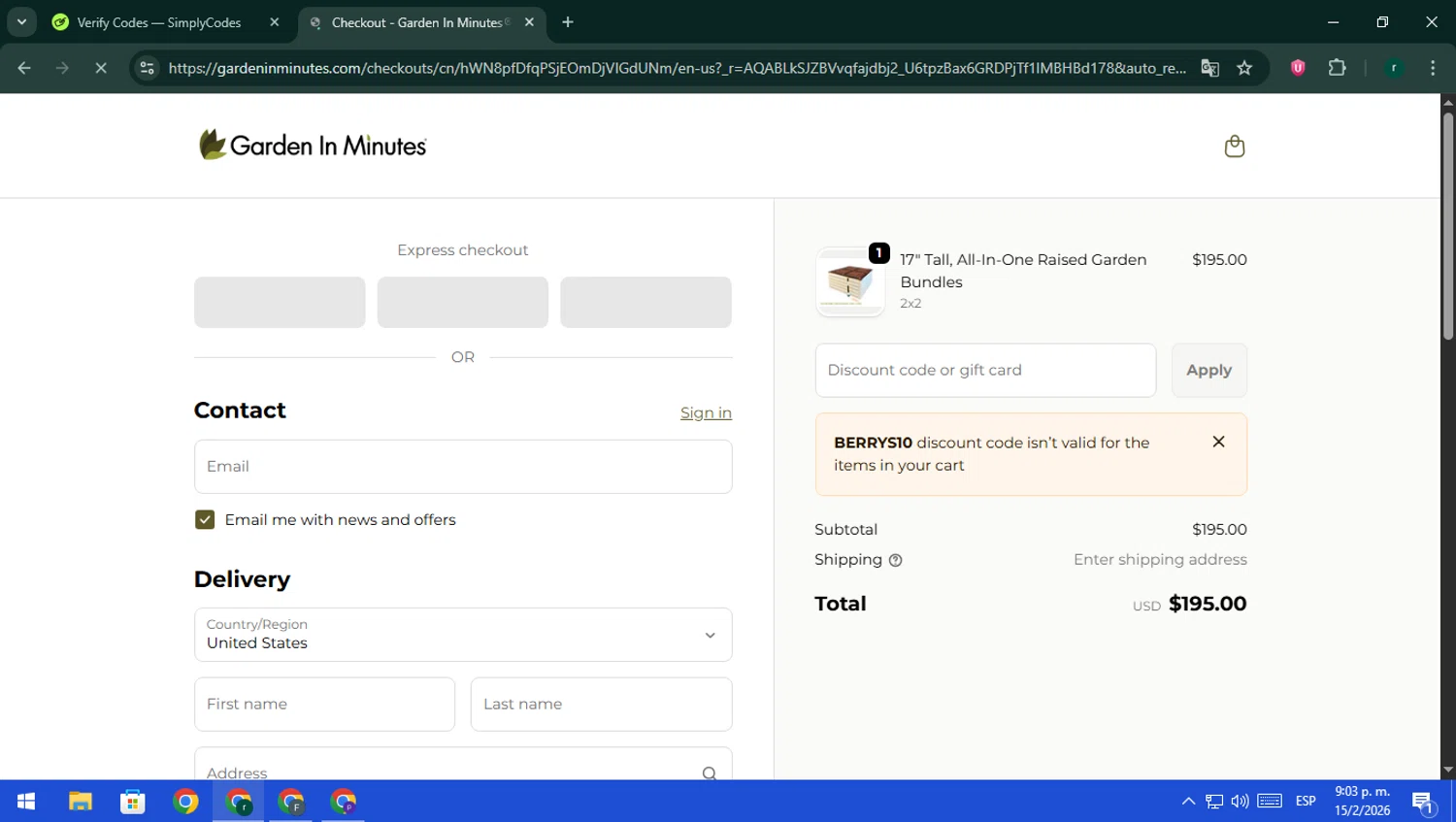Image resolution: width=1456 pixels, height=822 pixels.
Task: Open the network status tray icon
Action: point(1214,802)
